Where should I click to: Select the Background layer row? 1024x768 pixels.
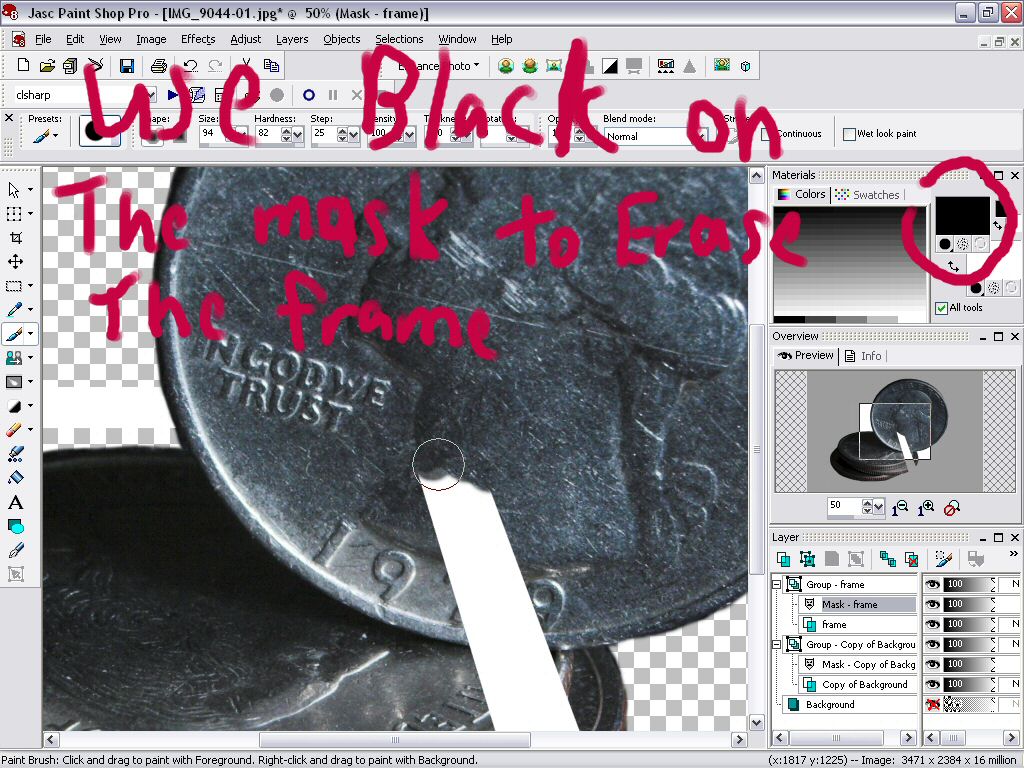(851, 704)
